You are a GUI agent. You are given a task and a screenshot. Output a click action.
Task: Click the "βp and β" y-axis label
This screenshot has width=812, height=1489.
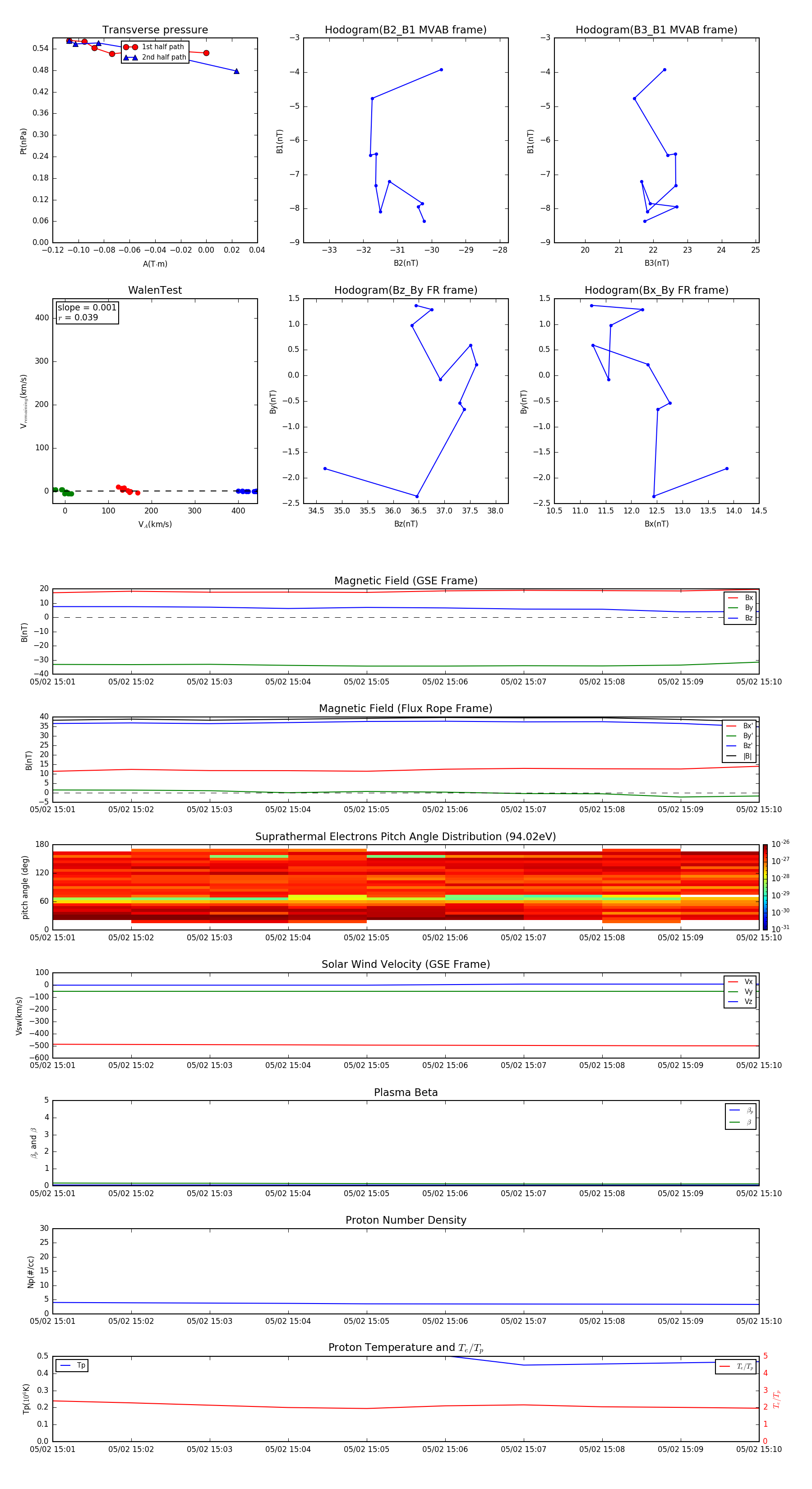(33, 1143)
